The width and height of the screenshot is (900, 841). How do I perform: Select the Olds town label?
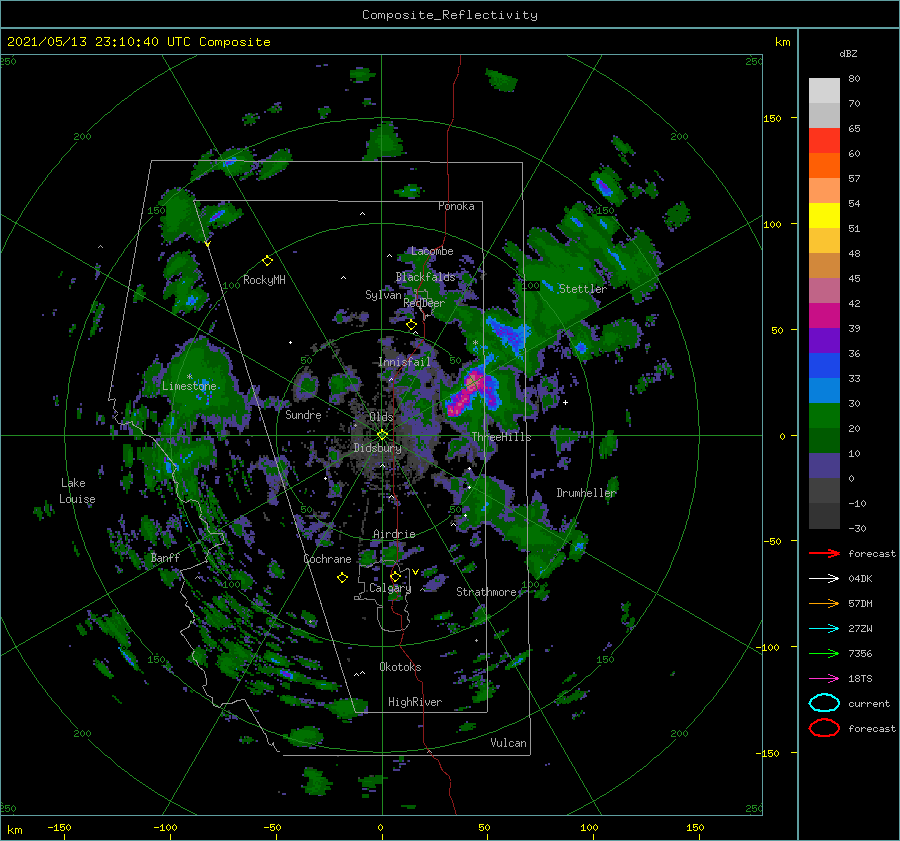click(381, 417)
